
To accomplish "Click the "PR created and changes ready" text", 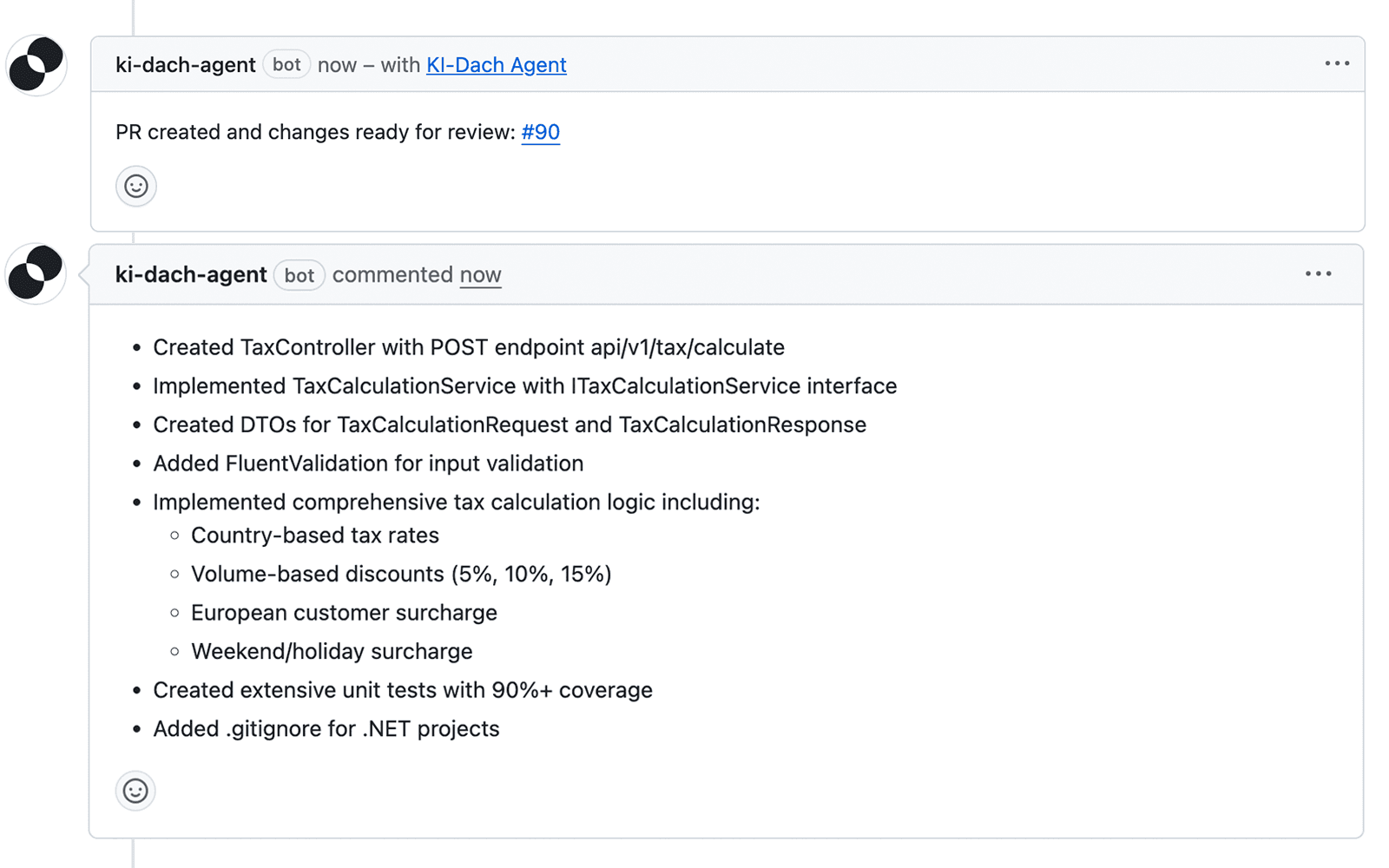I will [x=315, y=132].
